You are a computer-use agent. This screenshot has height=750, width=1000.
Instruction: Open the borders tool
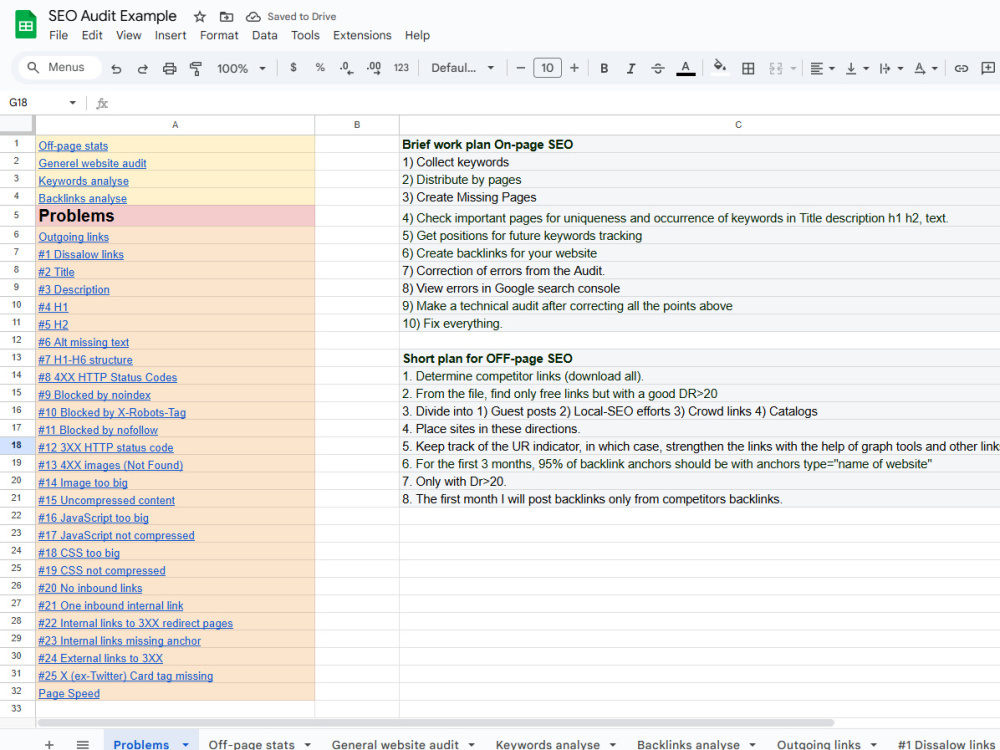coord(748,68)
